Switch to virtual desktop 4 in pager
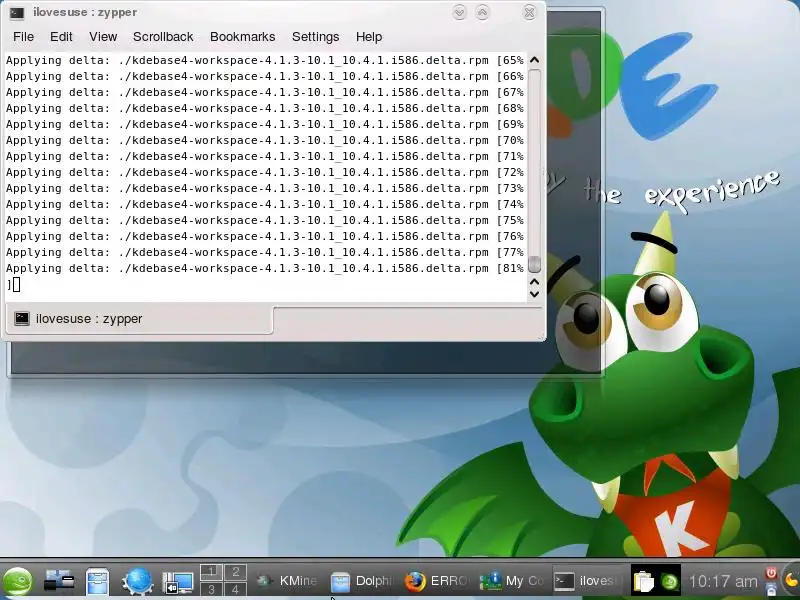 pyautogui.click(x=235, y=589)
